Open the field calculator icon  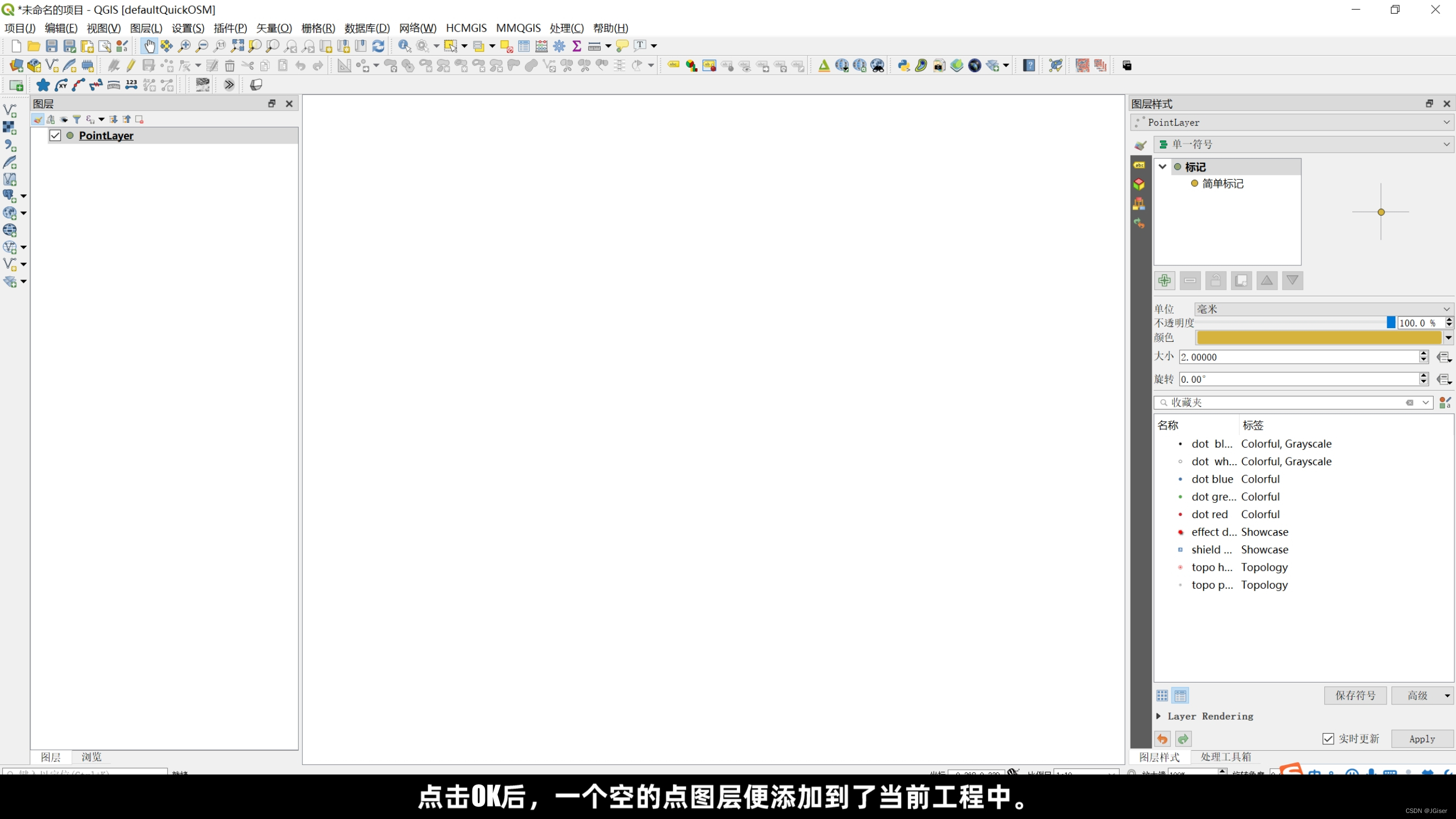pos(541,46)
